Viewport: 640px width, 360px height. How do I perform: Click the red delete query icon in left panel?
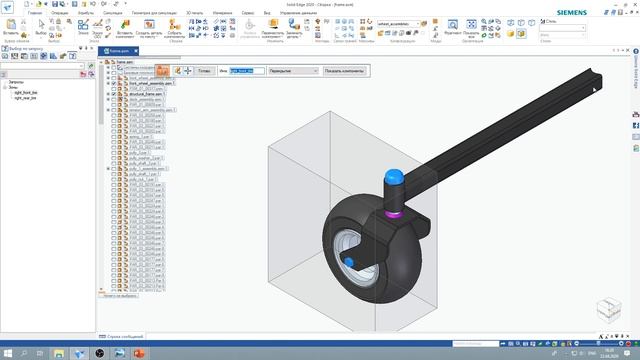(83, 74)
